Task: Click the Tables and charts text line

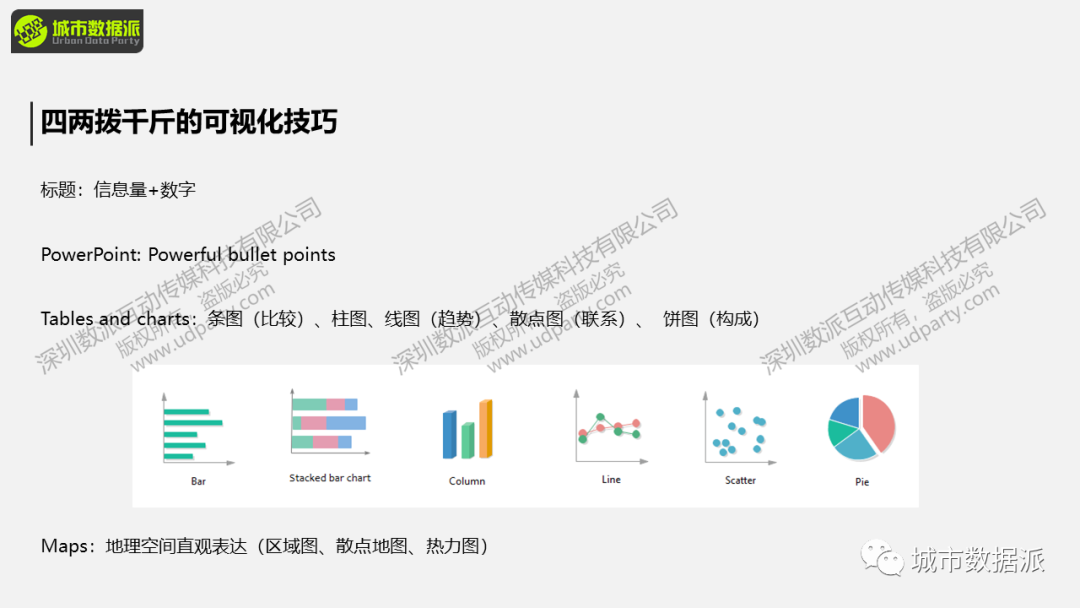Action: [x=399, y=319]
